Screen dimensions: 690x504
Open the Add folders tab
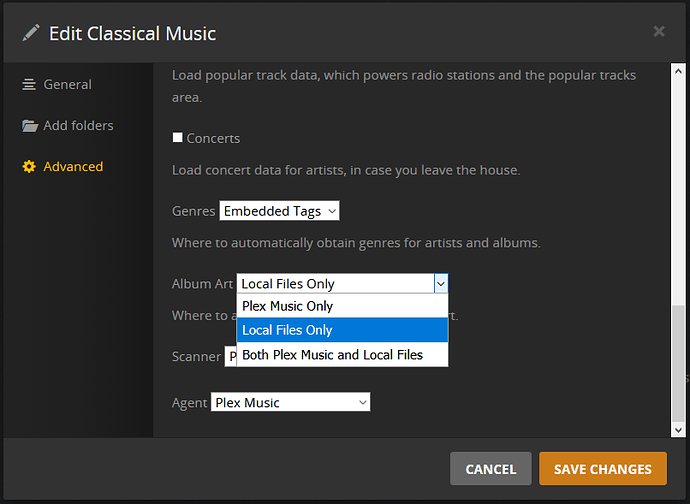78,126
